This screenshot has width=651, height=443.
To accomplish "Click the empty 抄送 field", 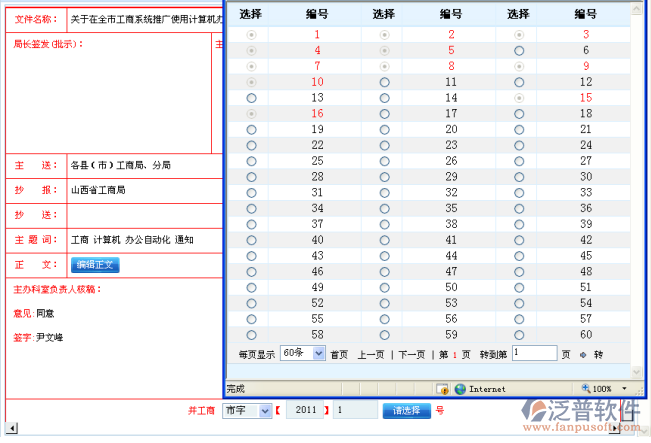I will 146,215.
